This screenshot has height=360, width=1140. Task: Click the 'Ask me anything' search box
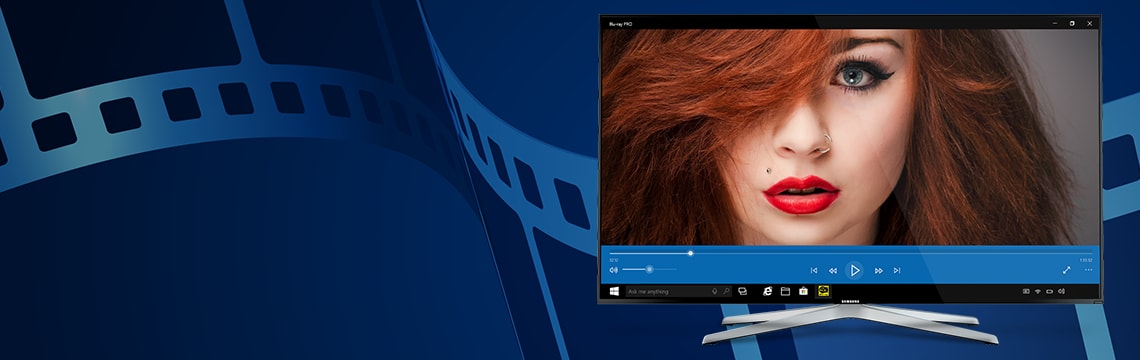coord(678,291)
